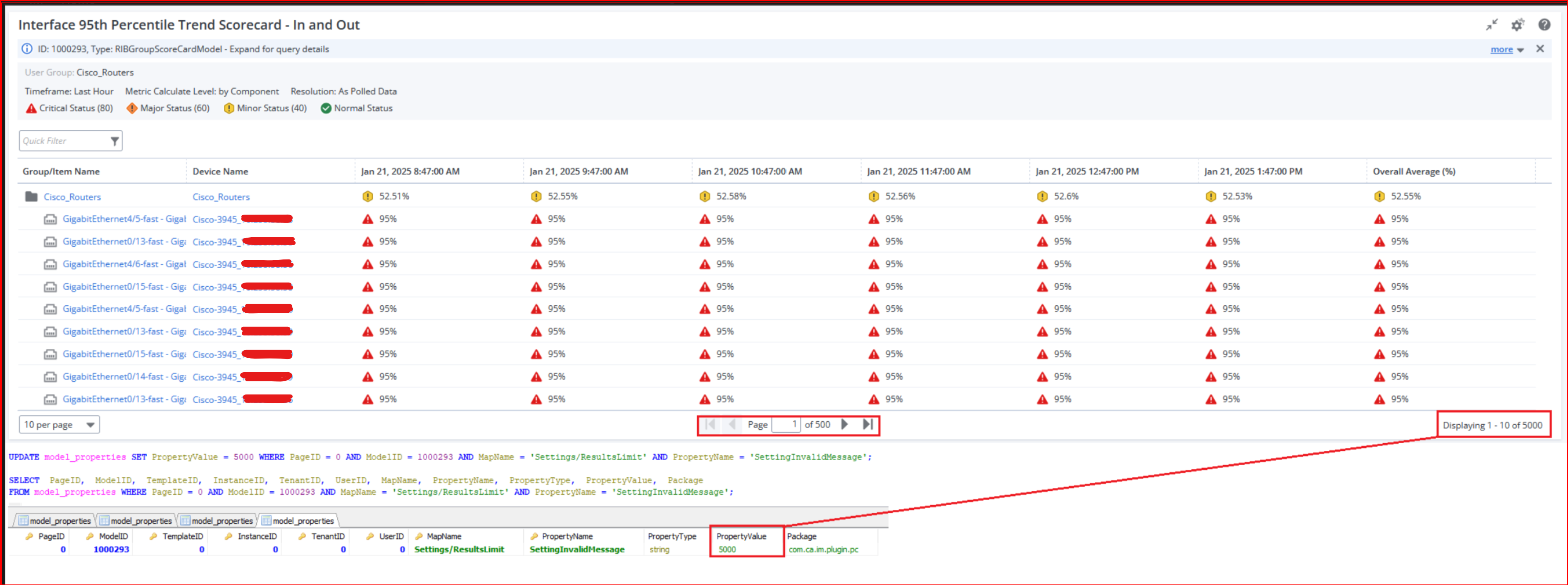Close the query details info bar

[x=1539, y=49]
